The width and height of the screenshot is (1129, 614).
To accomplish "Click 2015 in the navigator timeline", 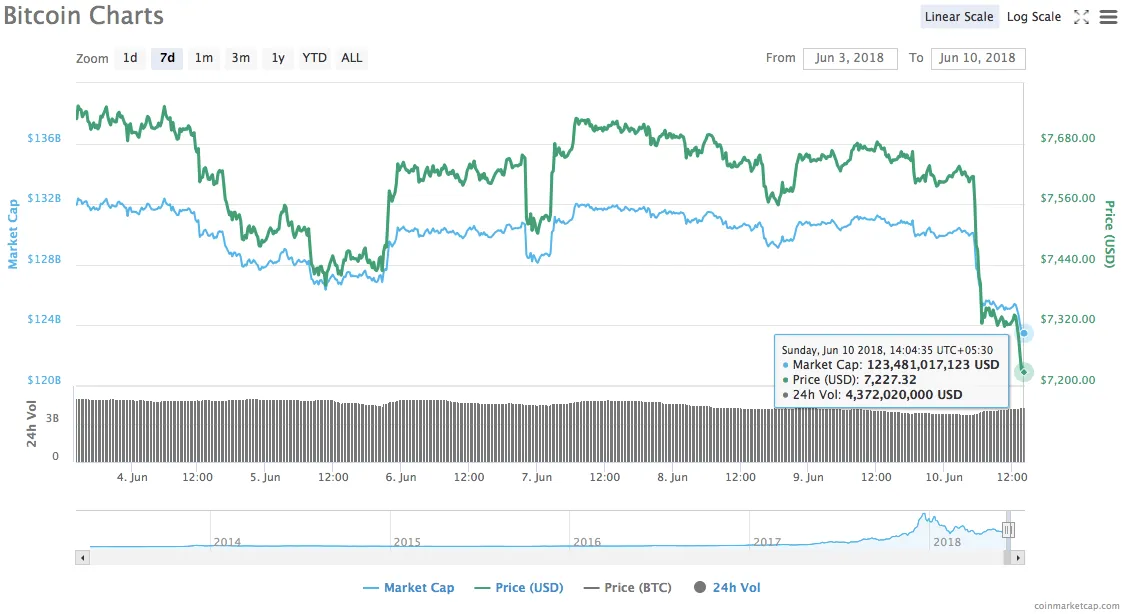I will point(407,542).
